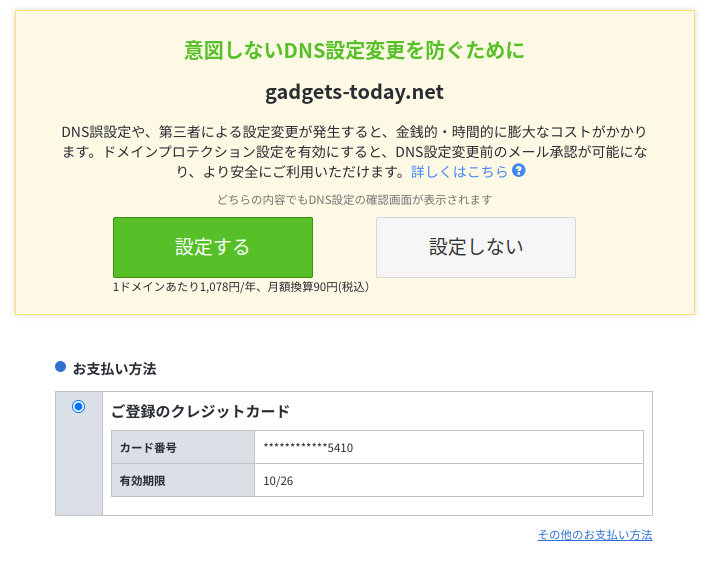
Task: Open the その他のお支払い方法 link
Action: pos(595,535)
